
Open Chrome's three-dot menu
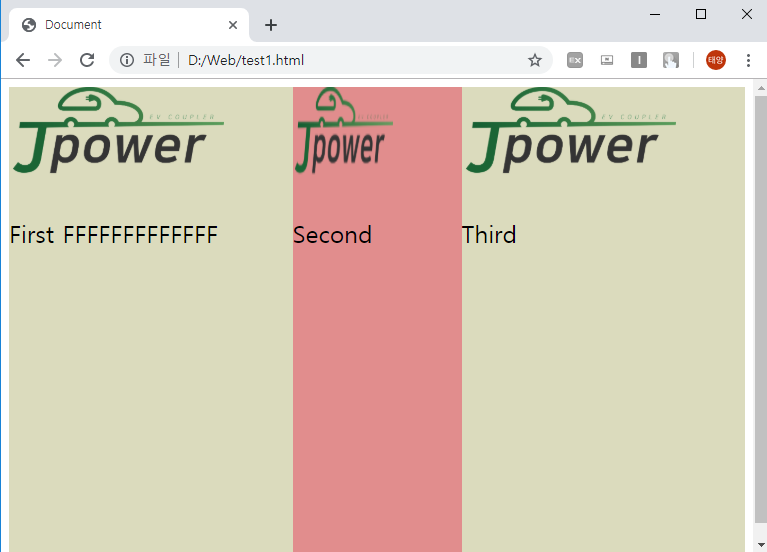(748, 60)
